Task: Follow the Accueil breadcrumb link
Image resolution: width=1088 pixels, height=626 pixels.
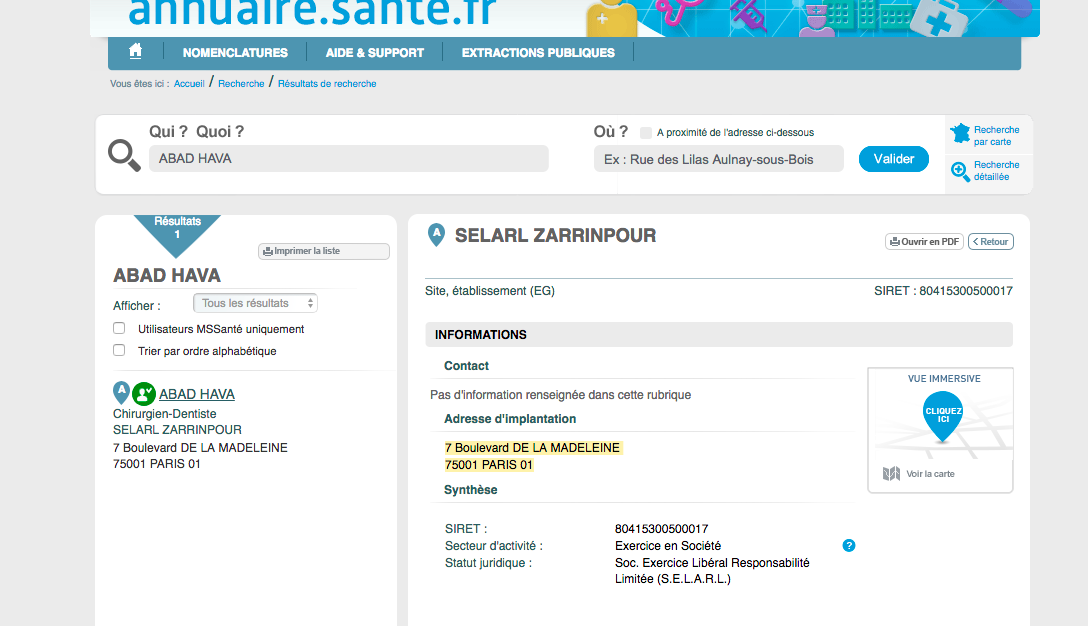Action: click(189, 83)
